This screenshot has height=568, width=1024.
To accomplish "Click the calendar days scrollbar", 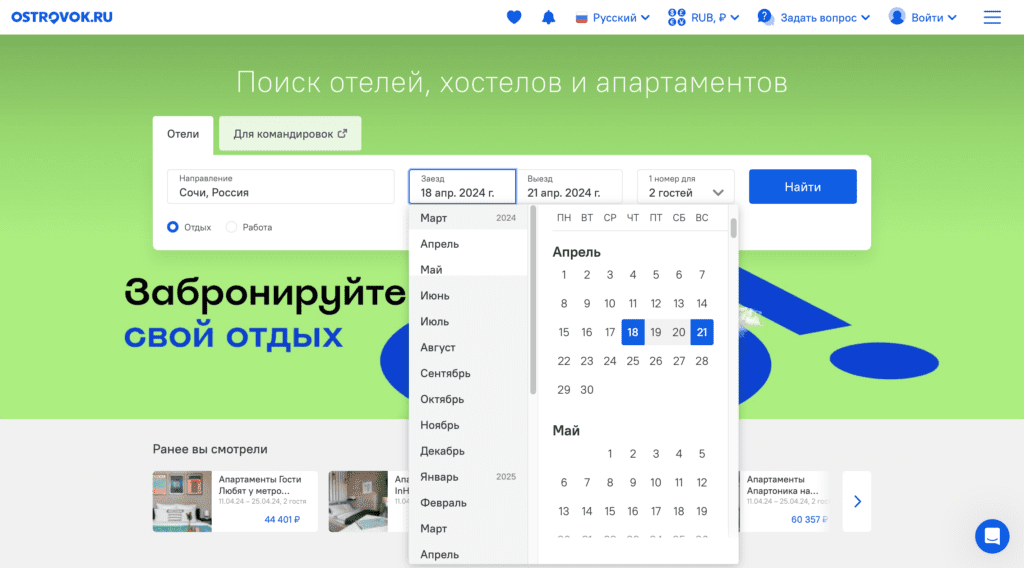I will tap(733, 228).
